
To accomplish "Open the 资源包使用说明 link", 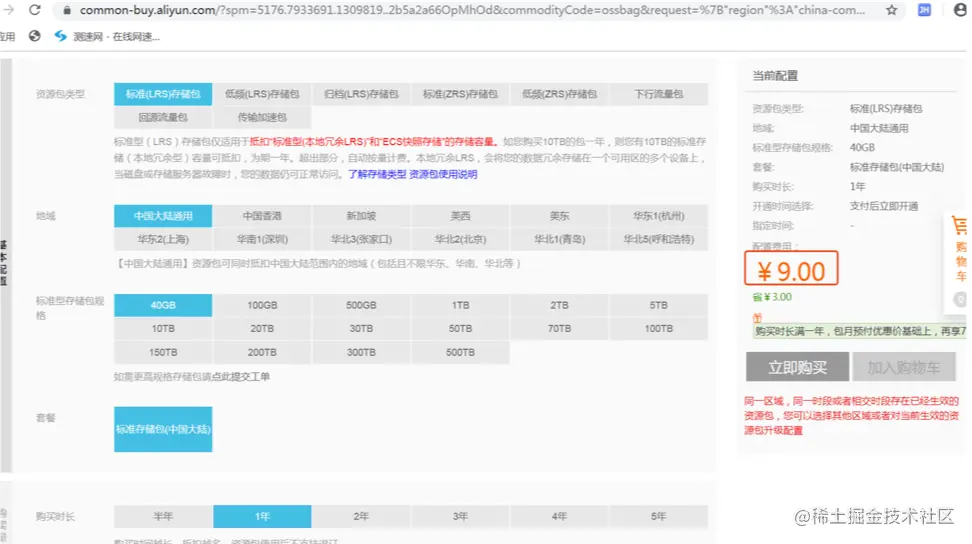I will [443, 174].
